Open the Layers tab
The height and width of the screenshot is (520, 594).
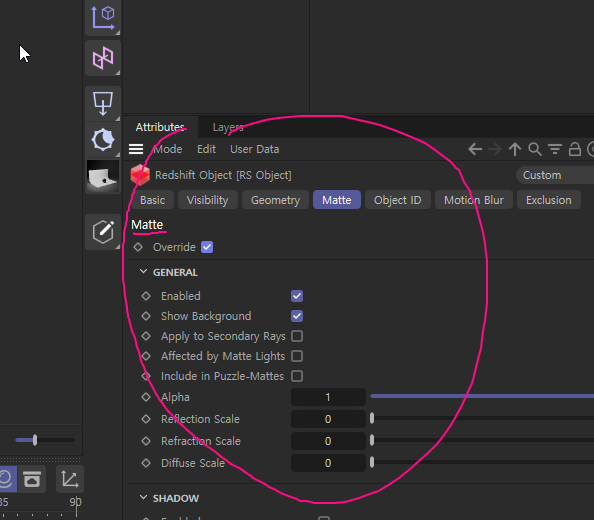point(228,127)
